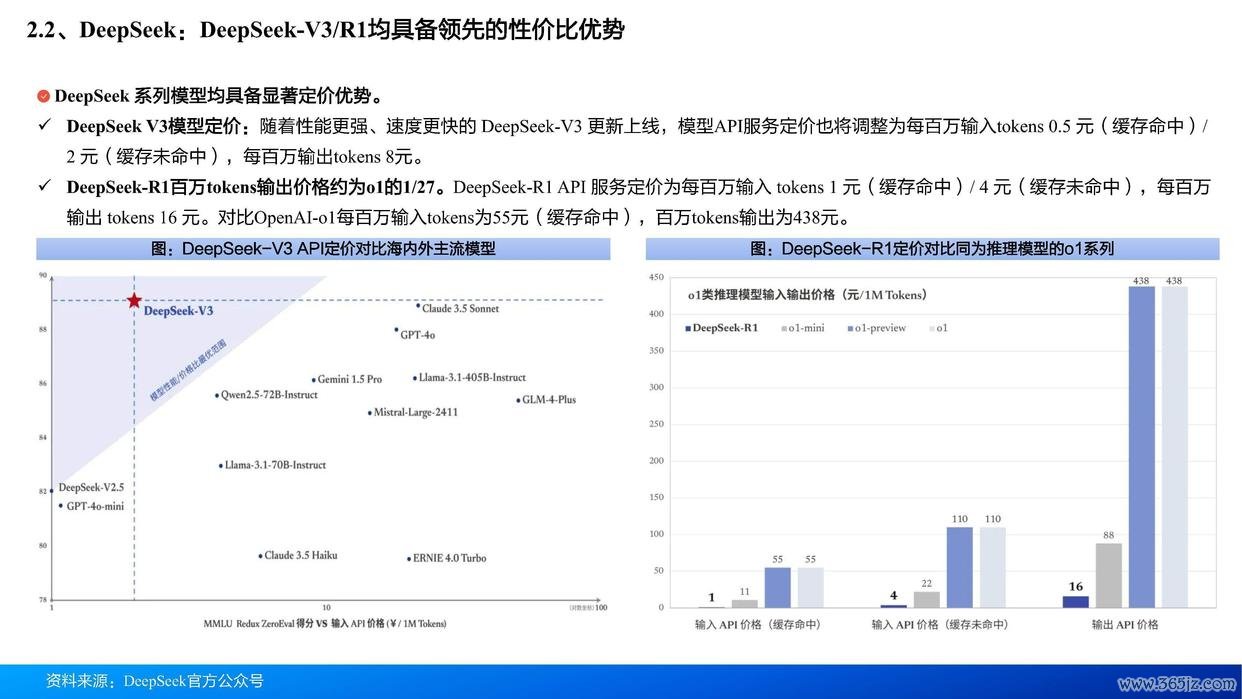Click the category label 输出 API 价格
1242x699 pixels.
(1124, 624)
